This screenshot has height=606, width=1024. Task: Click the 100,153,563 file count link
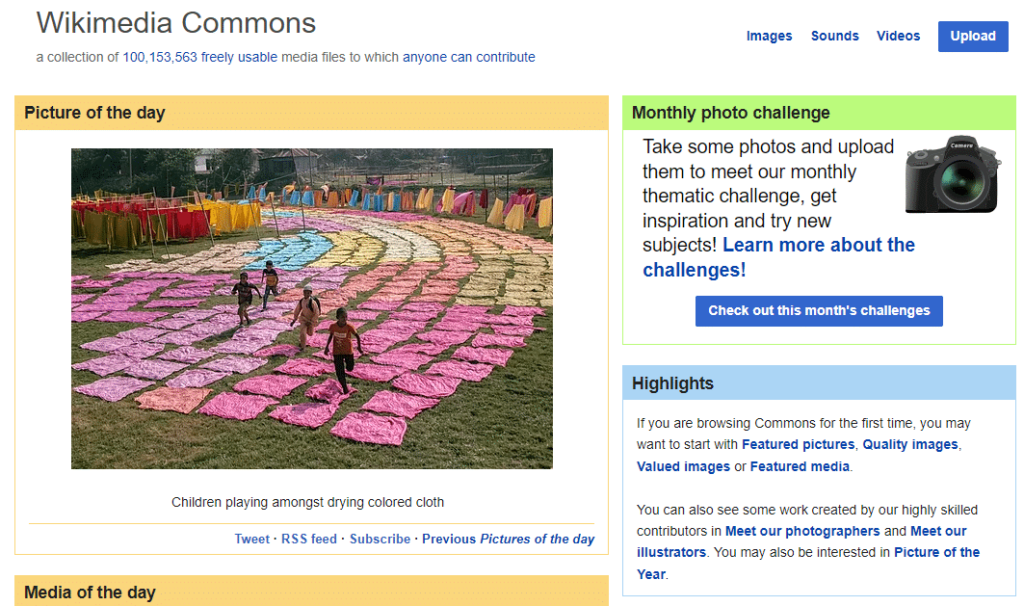160,57
